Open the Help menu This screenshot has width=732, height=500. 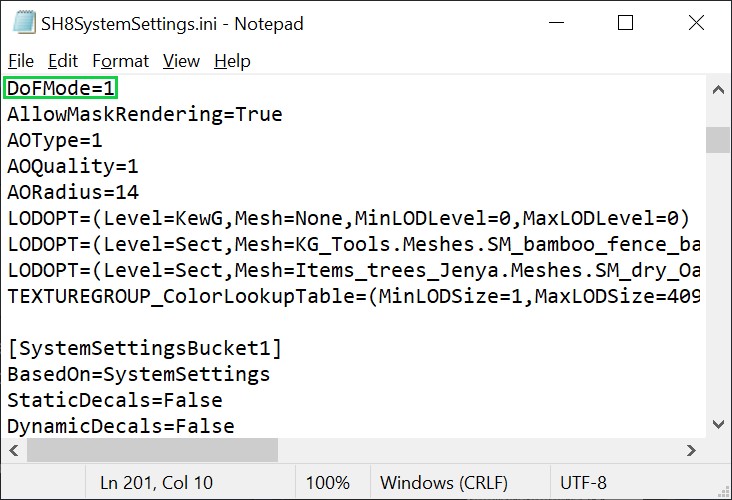pos(232,61)
